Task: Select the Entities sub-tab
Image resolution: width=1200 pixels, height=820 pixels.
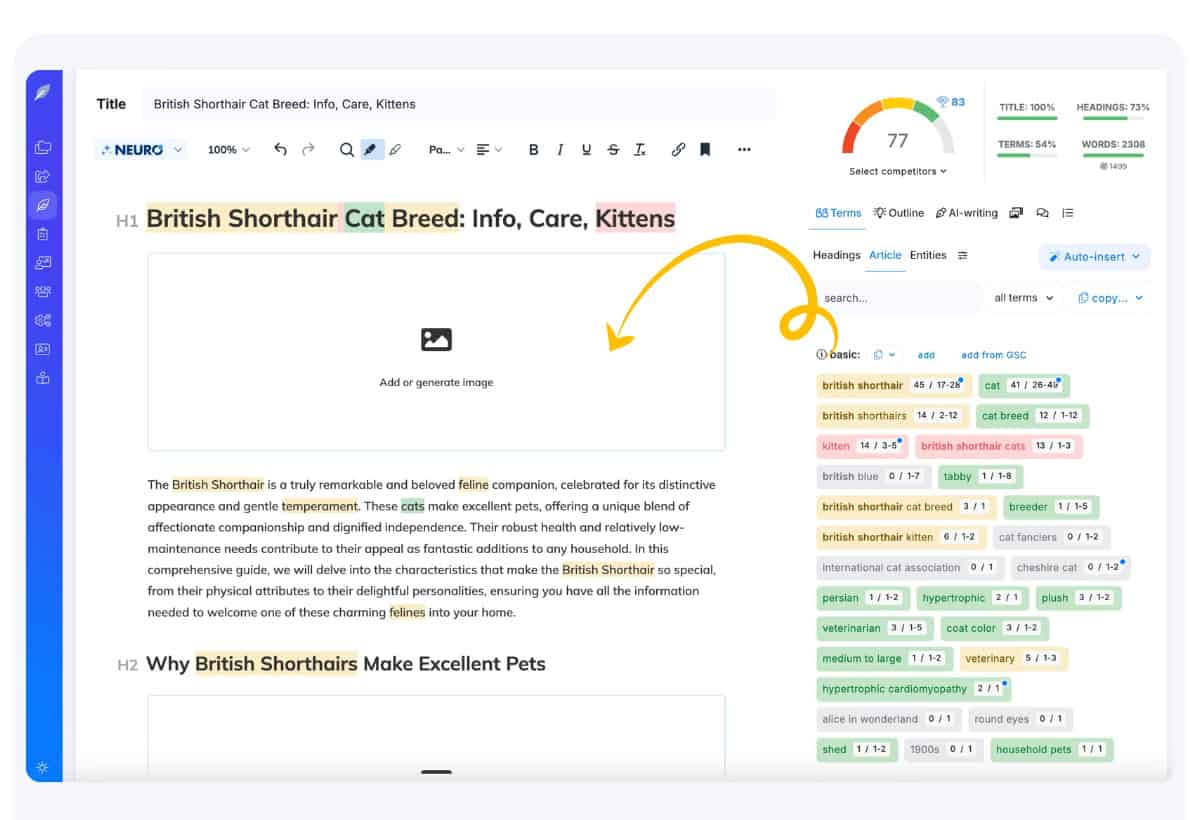Action: point(928,255)
